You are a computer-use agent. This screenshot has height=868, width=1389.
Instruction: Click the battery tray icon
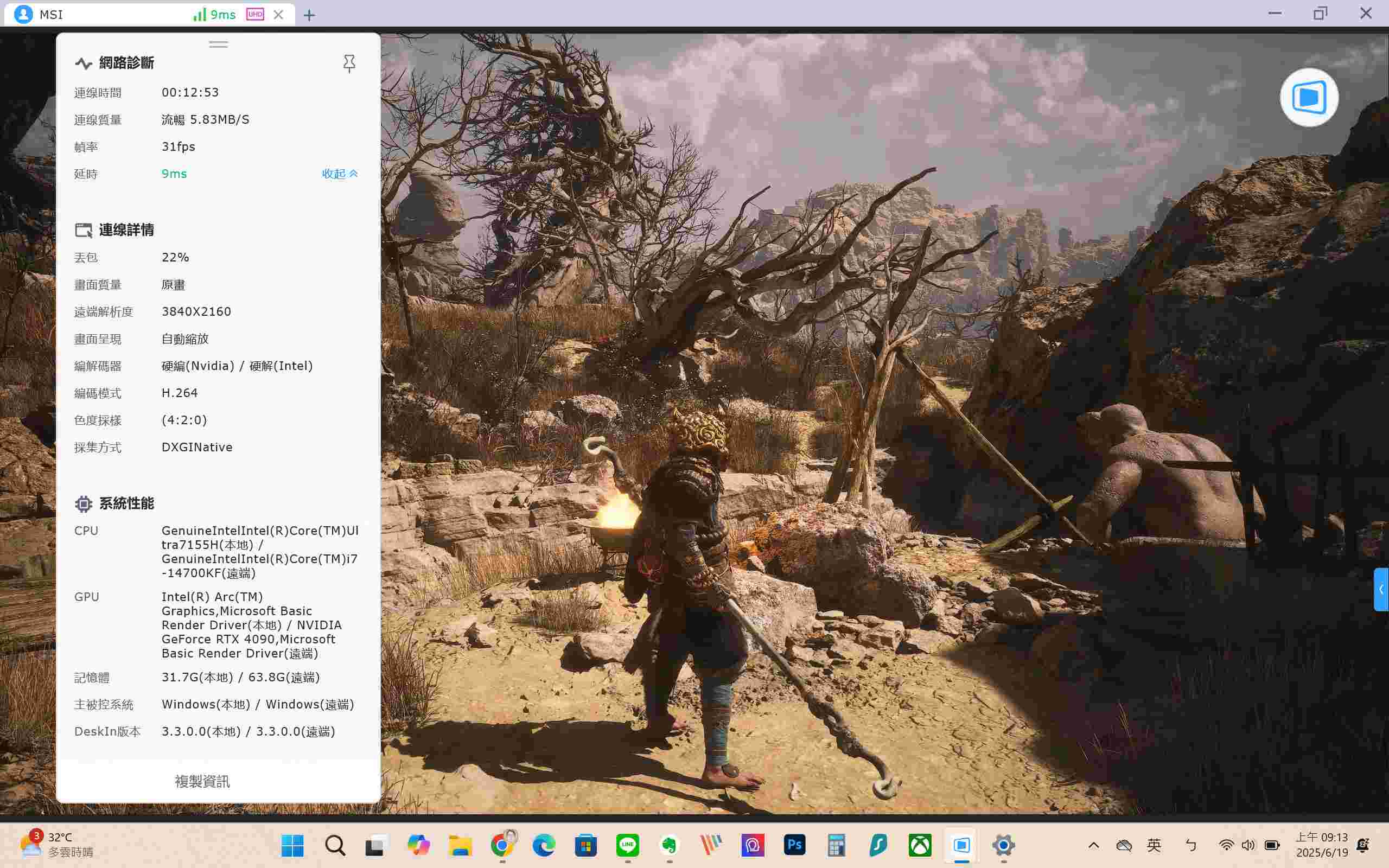click(x=1272, y=845)
